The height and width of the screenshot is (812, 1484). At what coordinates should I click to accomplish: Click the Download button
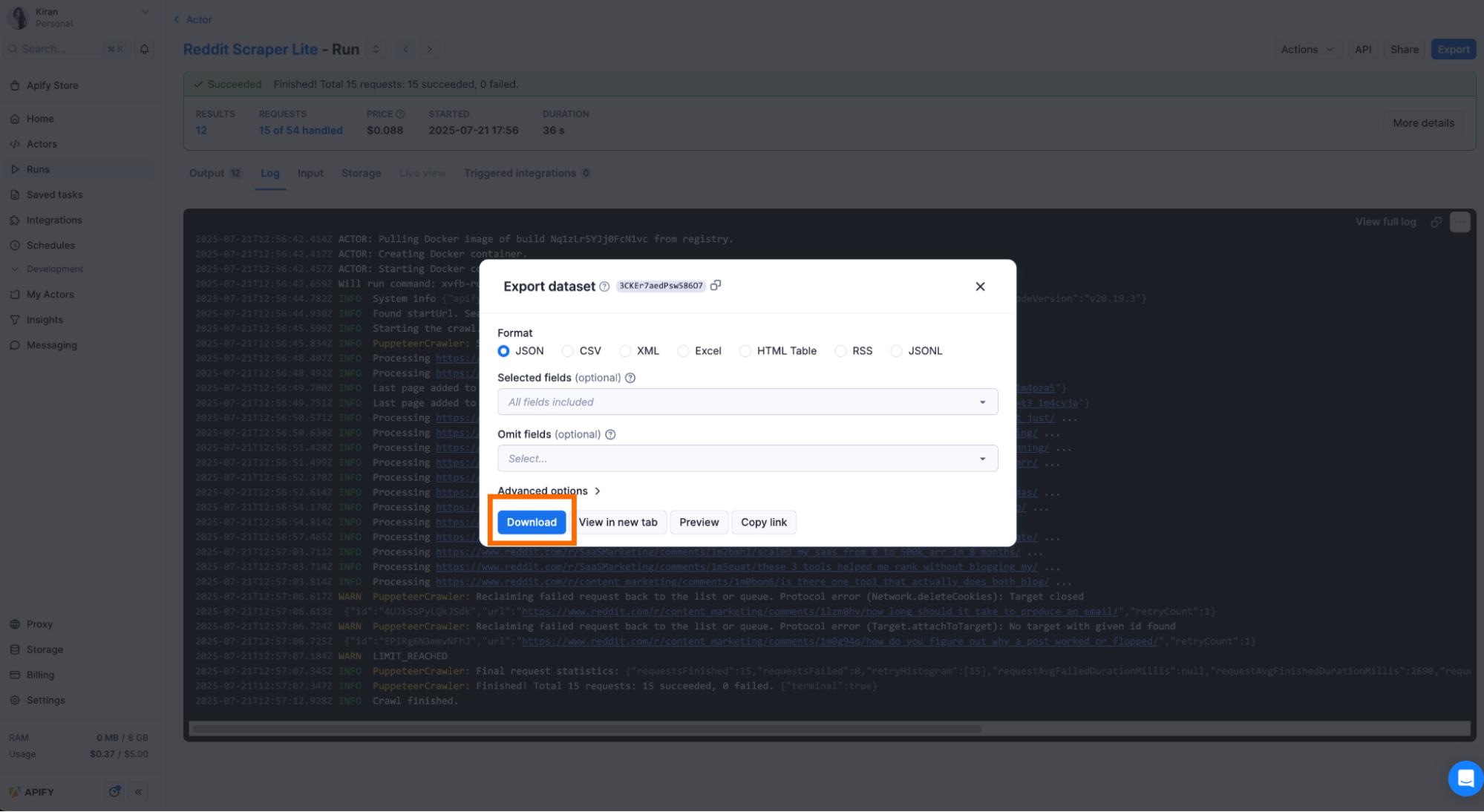point(532,523)
